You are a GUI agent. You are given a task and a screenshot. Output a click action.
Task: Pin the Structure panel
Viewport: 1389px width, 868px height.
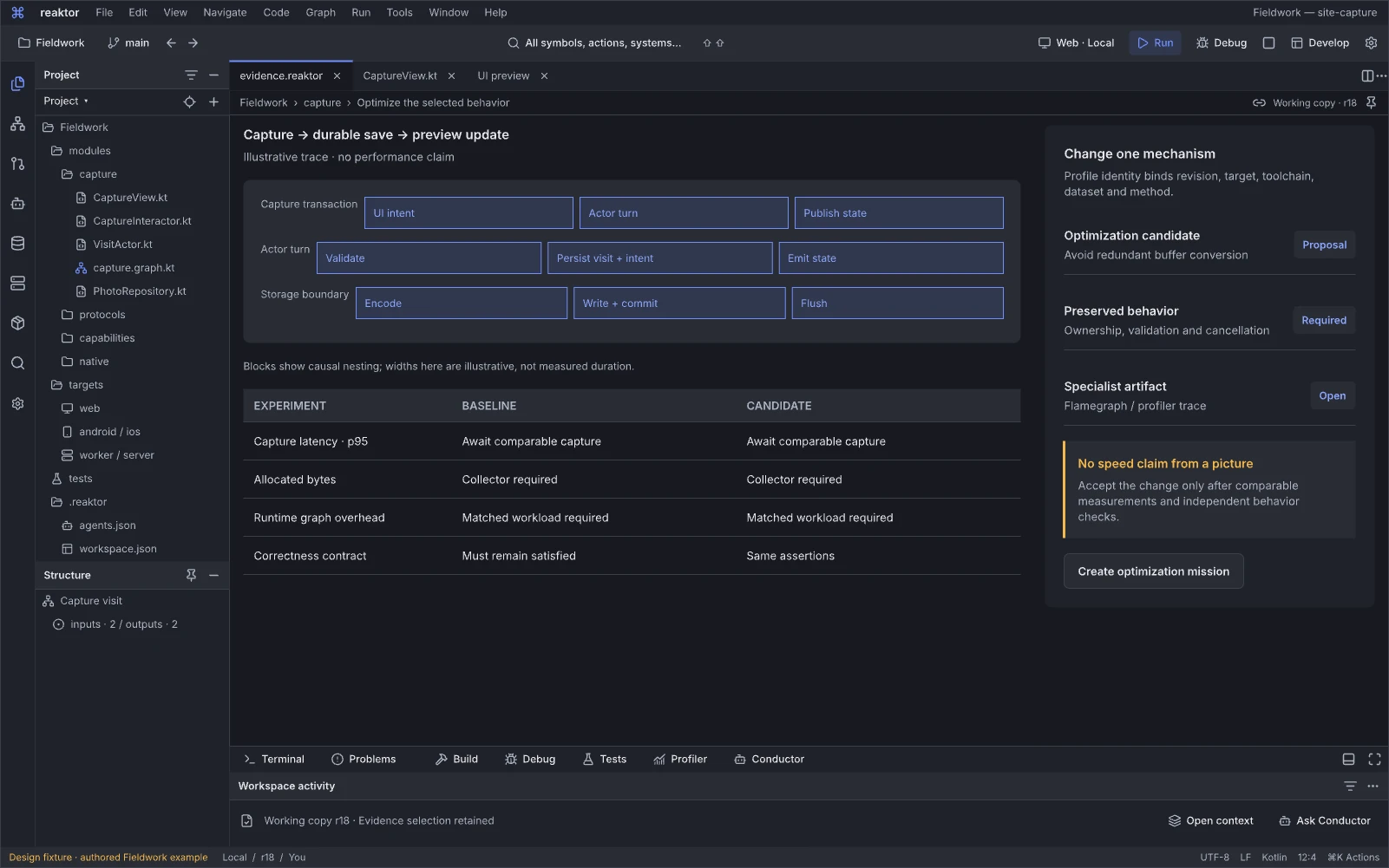pos(191,575)
